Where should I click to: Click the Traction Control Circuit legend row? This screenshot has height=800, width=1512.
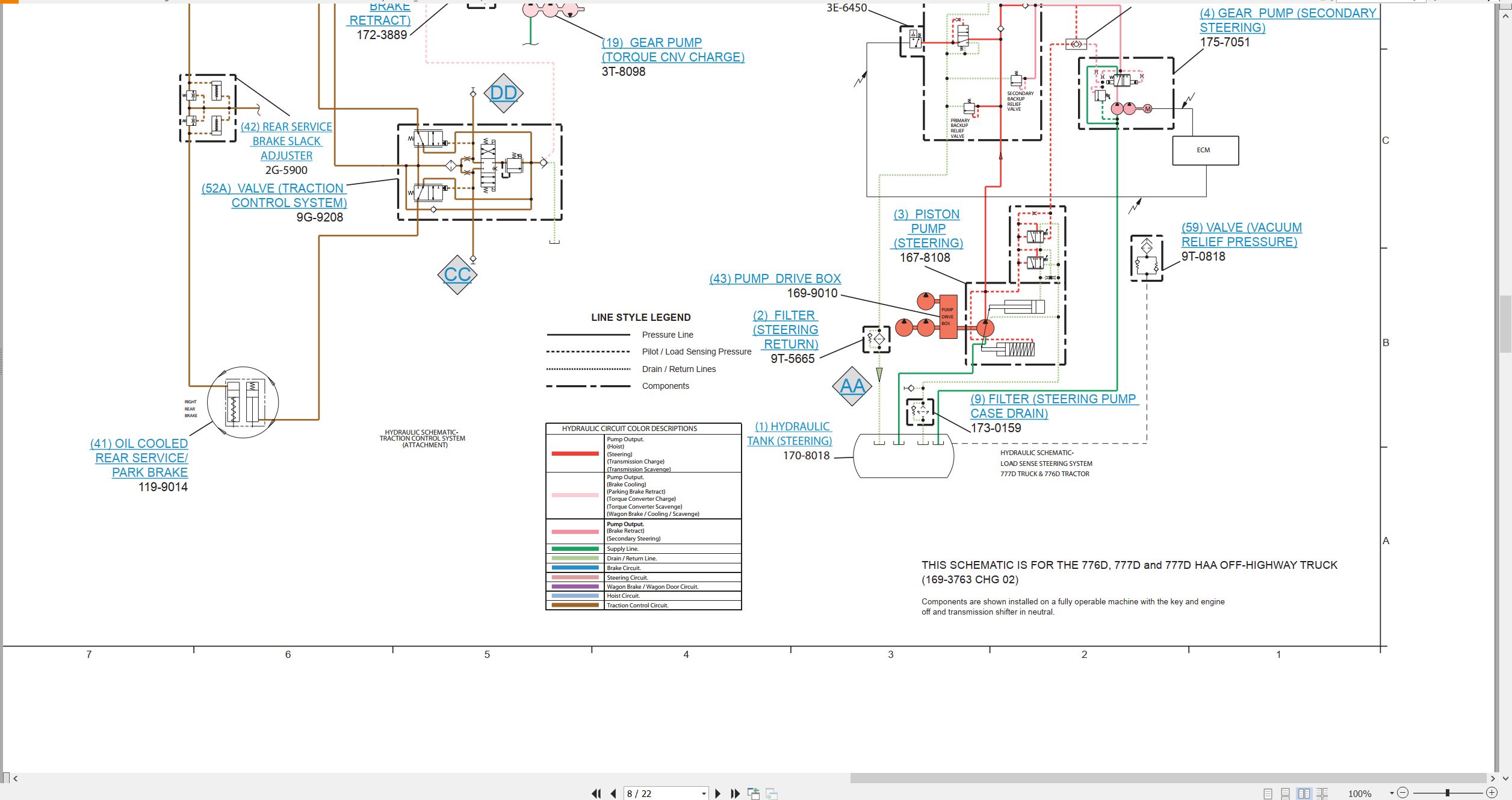point(643,606)
